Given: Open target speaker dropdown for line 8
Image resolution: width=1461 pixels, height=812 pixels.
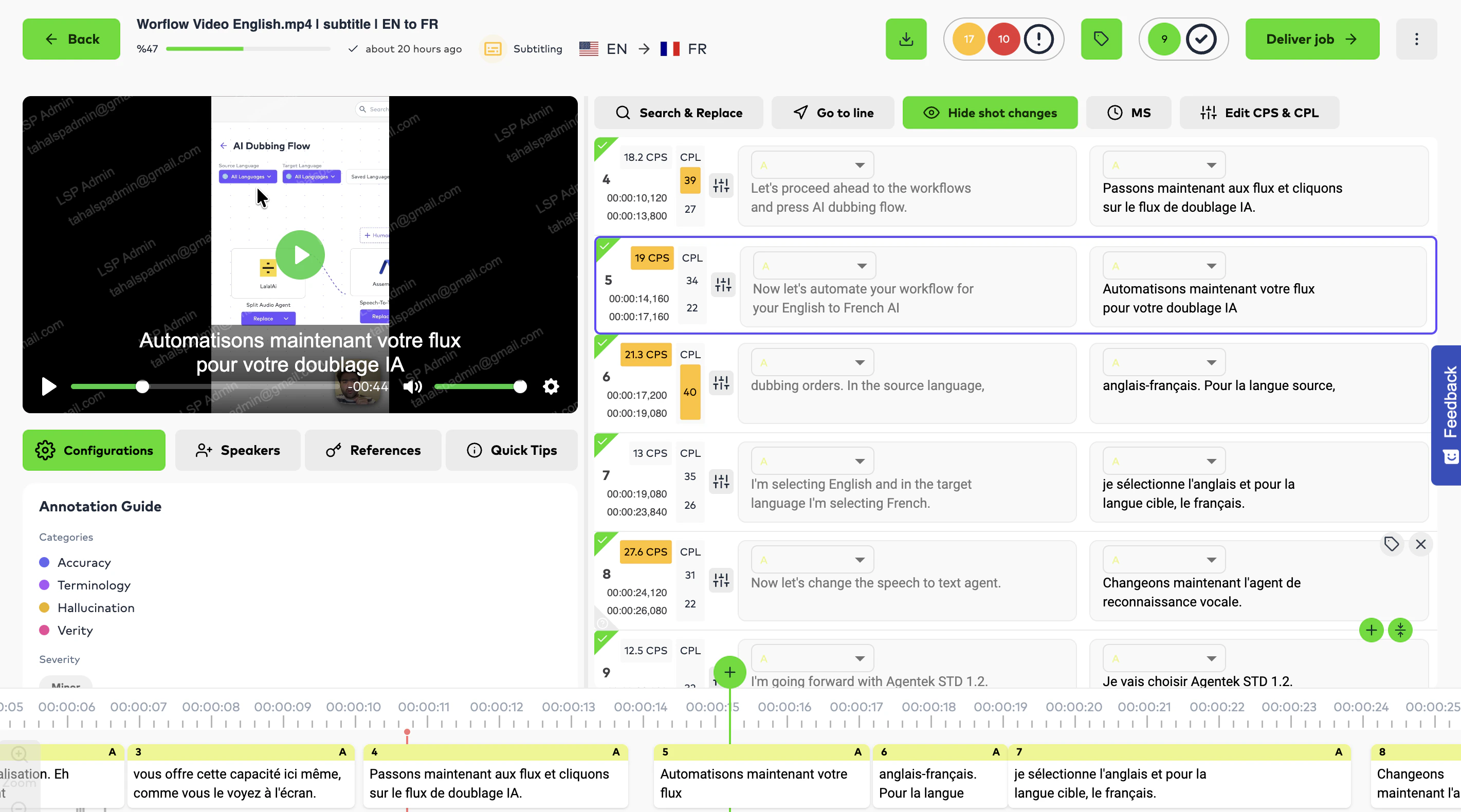Looking at the screenshot, I should [1164, 560].
